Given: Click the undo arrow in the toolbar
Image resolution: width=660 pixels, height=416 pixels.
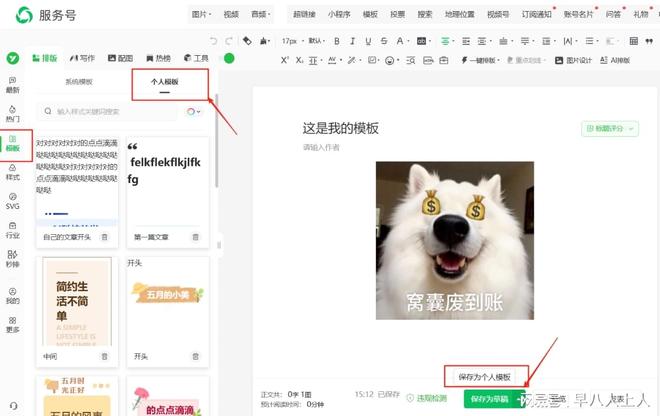Looking at the screenshot, I should [x=213, y=41].
